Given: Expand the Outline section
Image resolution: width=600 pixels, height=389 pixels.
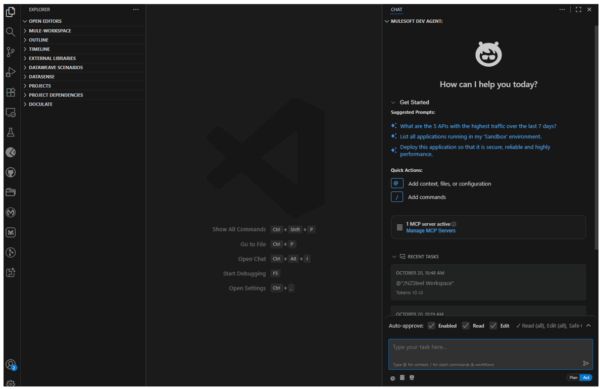Looking at the screenshot, I should [83, 40].
